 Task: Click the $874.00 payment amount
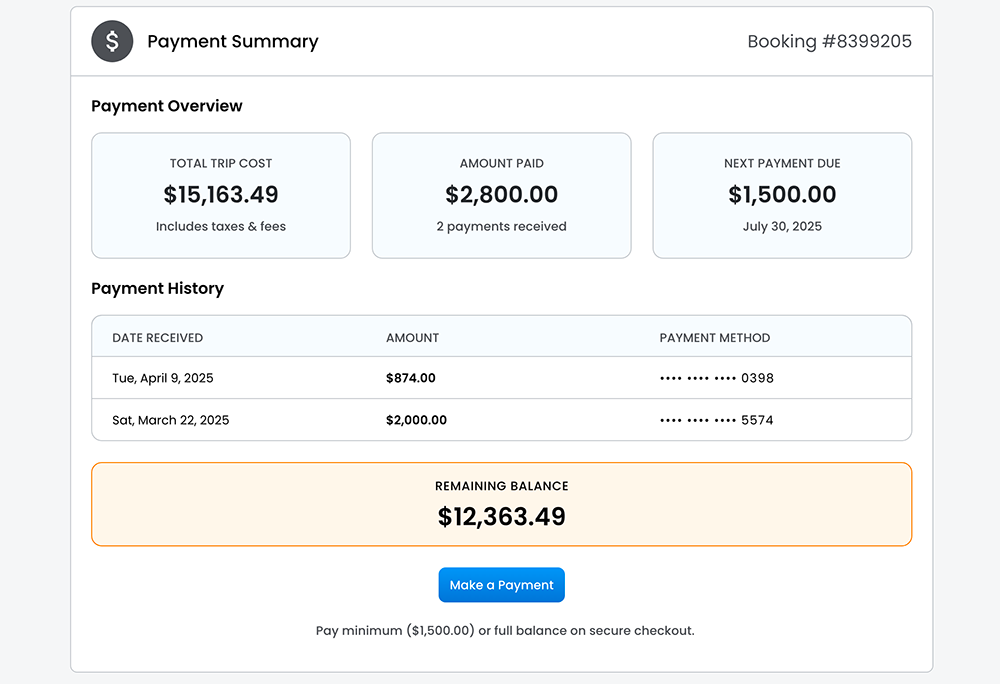[410, 378]
